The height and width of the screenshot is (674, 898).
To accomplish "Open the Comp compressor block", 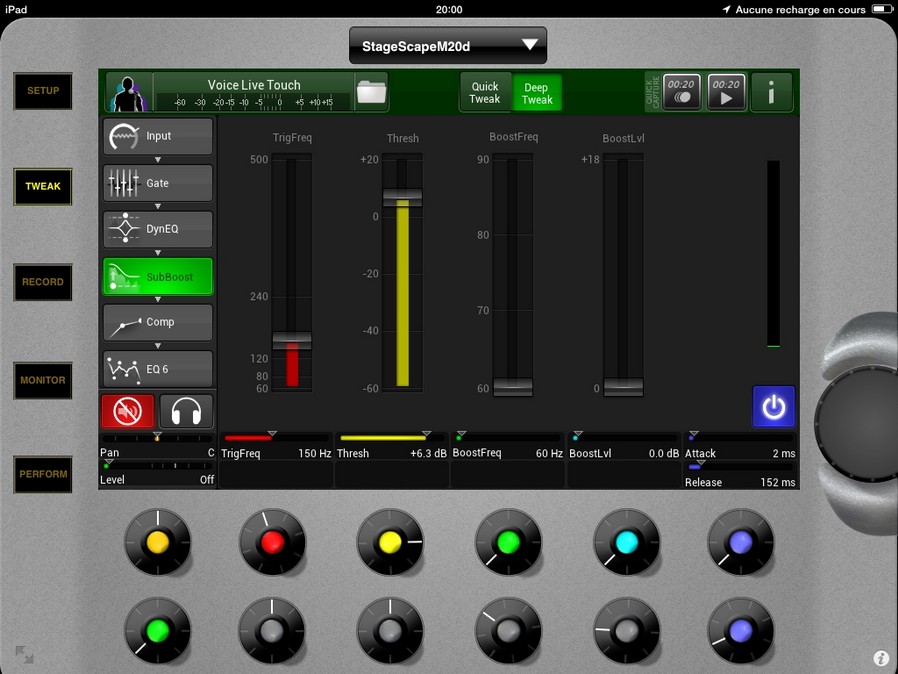I will (158, 322).
